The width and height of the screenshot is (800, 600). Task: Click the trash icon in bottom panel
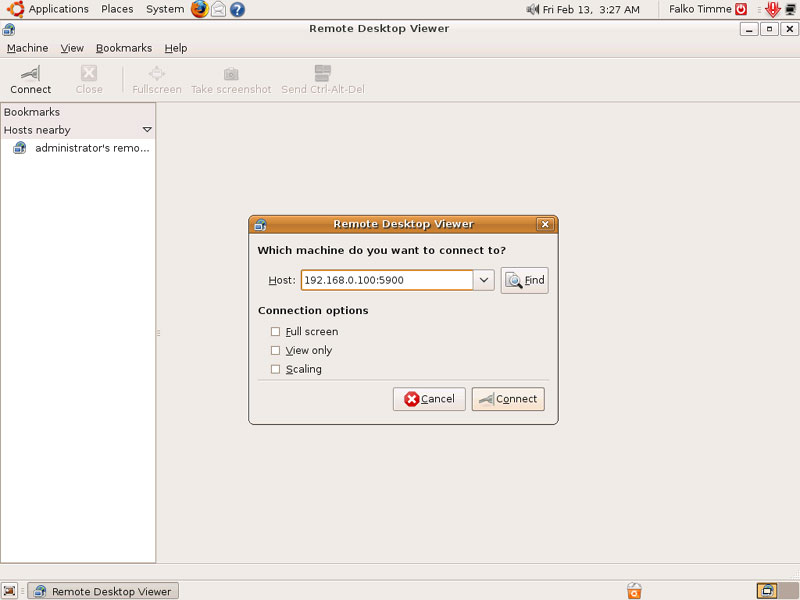pyautogui.click(x=634, y=591)
